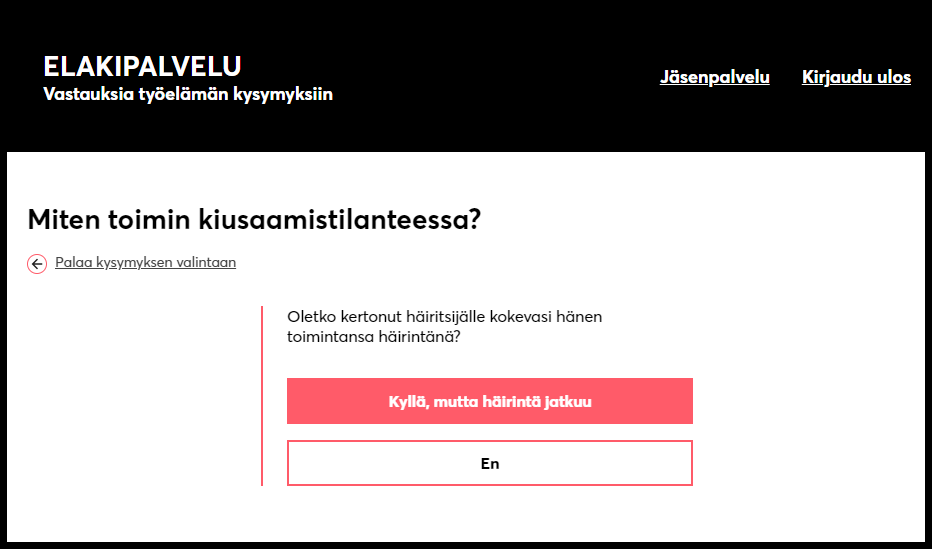Click the underlined 'Palaa kysymyksen valintaan' text
Image resolution: width=932 pixels, height=549 pixels.
[x=146, y=262]
